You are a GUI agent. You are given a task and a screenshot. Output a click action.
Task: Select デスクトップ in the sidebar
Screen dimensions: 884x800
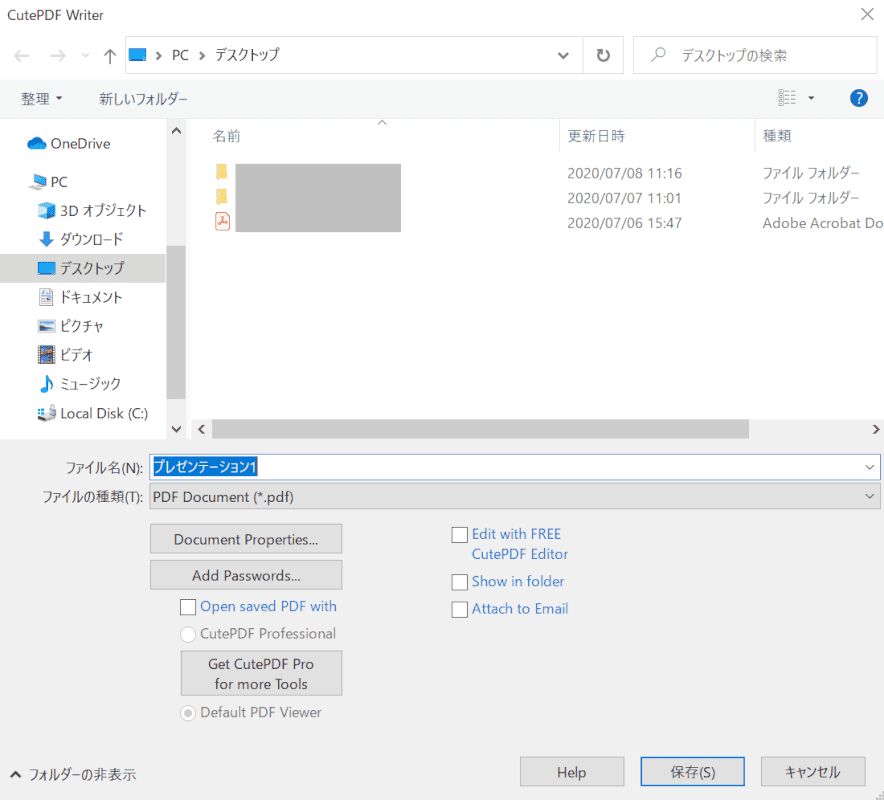tap(92, 268)
